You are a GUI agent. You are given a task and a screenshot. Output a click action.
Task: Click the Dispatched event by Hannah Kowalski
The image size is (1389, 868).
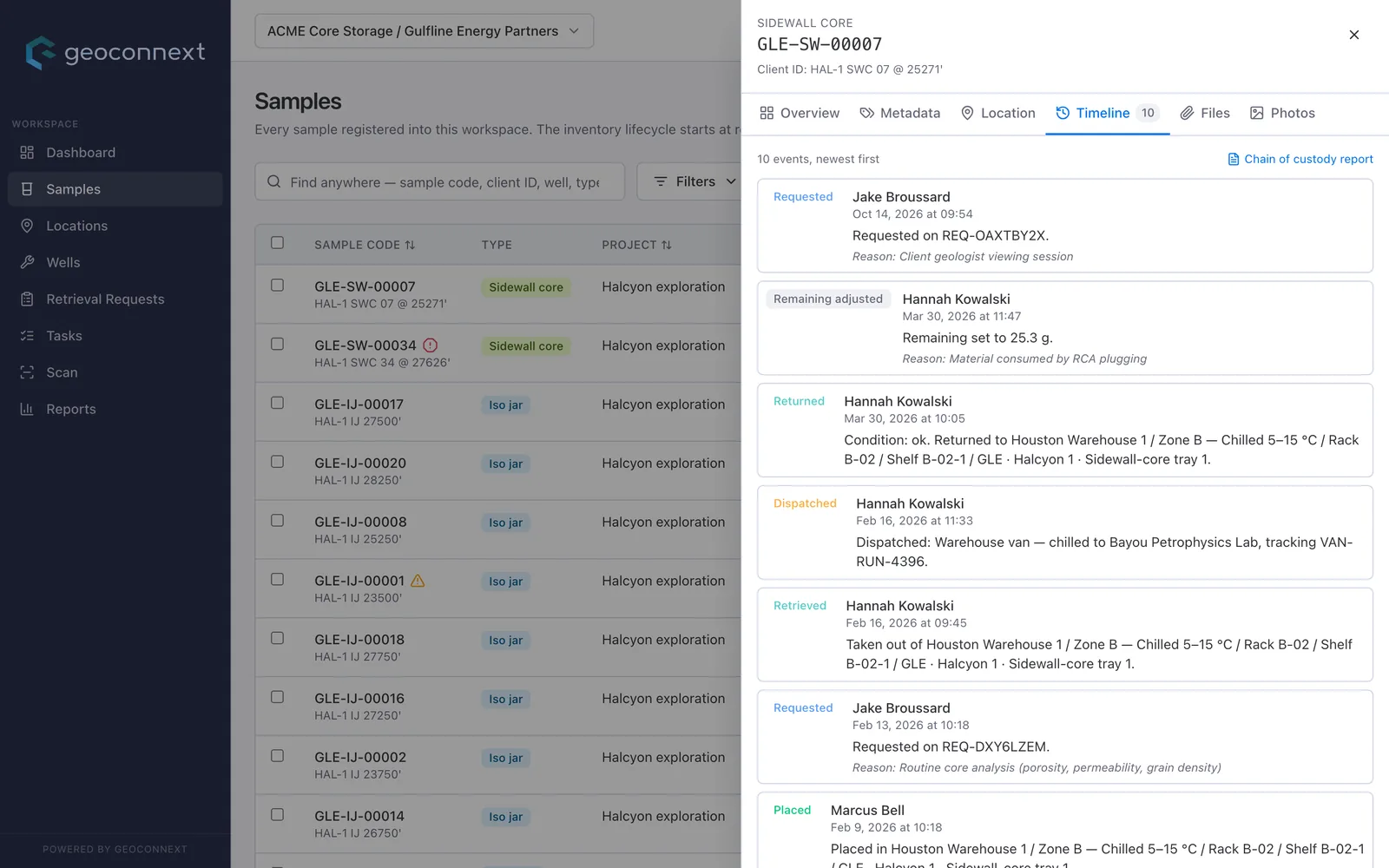1064,532
